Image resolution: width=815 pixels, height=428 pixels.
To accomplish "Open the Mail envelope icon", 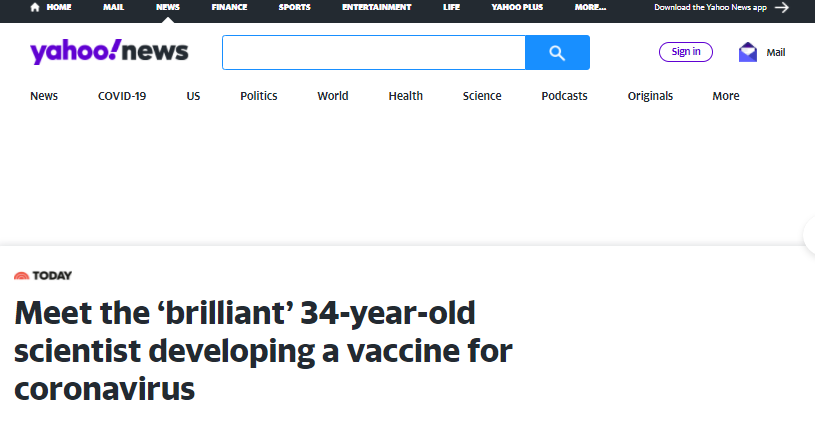I will 748,52.
